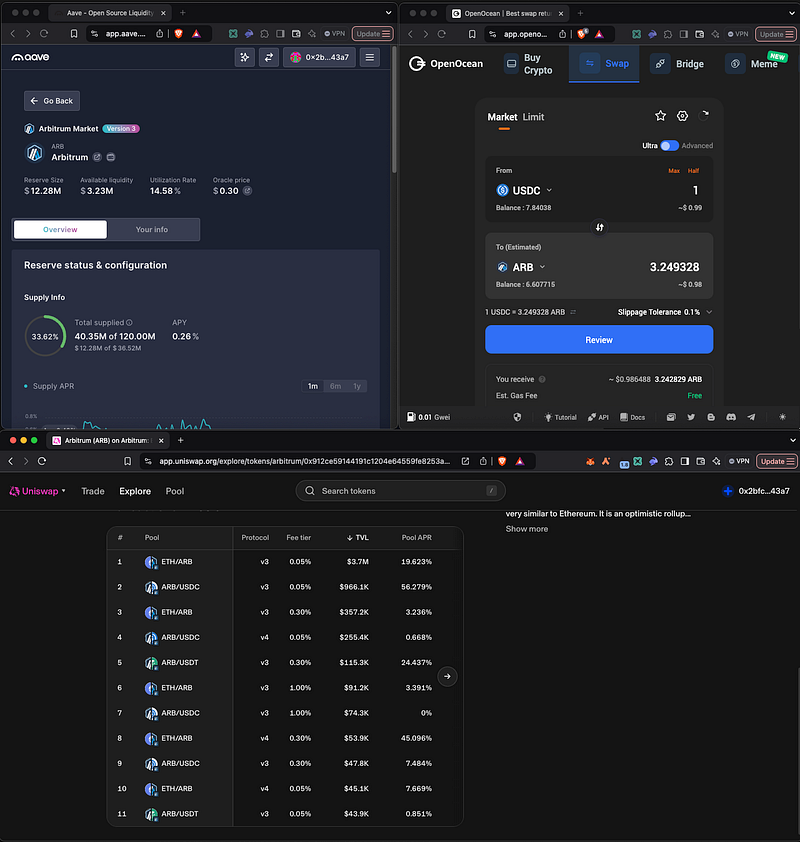The width and height of the screenshot is (800, 842).
Task: Reload the Uniswap page
Action: [x=42, y=461]
